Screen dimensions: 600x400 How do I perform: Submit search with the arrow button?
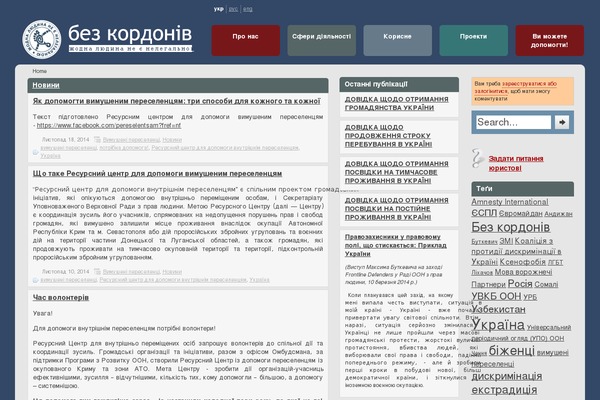coord(562,122)
